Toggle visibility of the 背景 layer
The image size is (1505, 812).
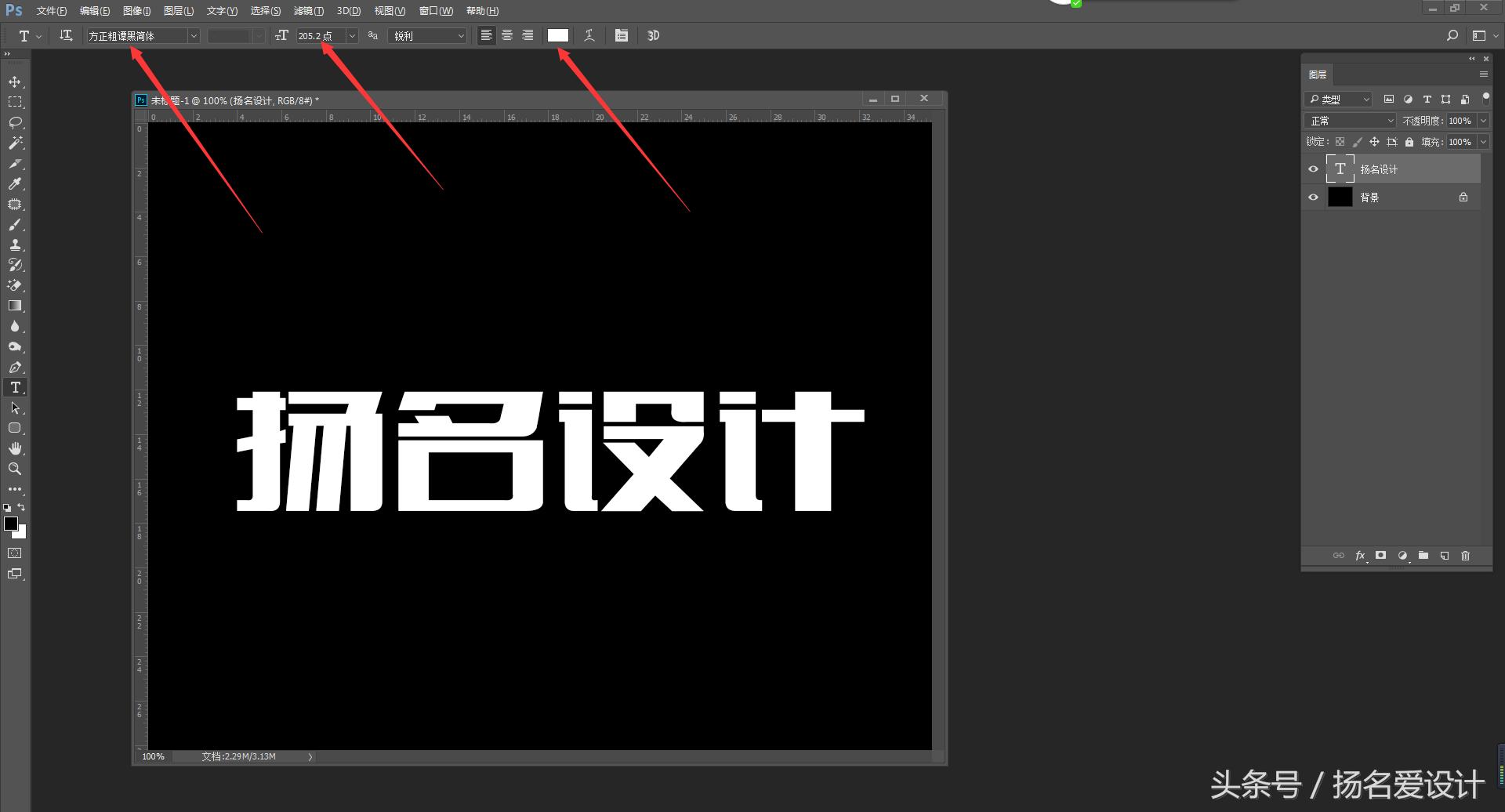[1313, 197]
